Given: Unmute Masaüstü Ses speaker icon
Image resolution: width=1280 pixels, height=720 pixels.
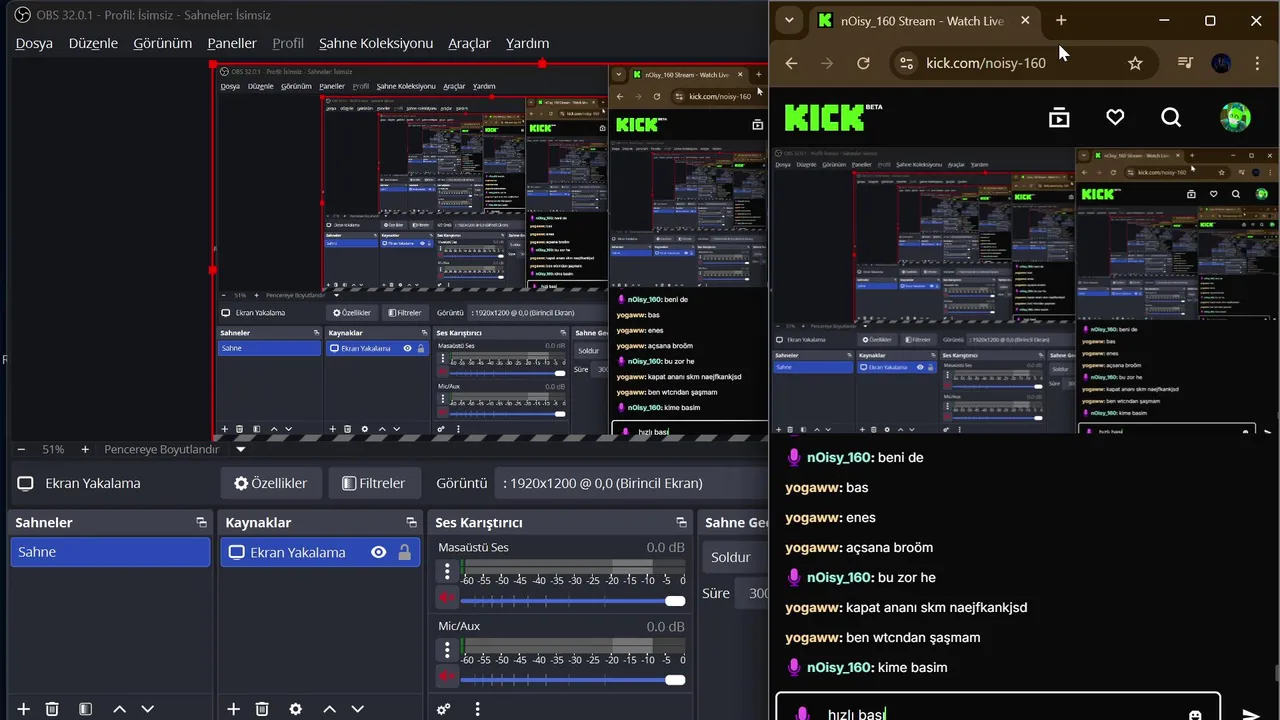Looking at the screenshot, I should (447, 598).
